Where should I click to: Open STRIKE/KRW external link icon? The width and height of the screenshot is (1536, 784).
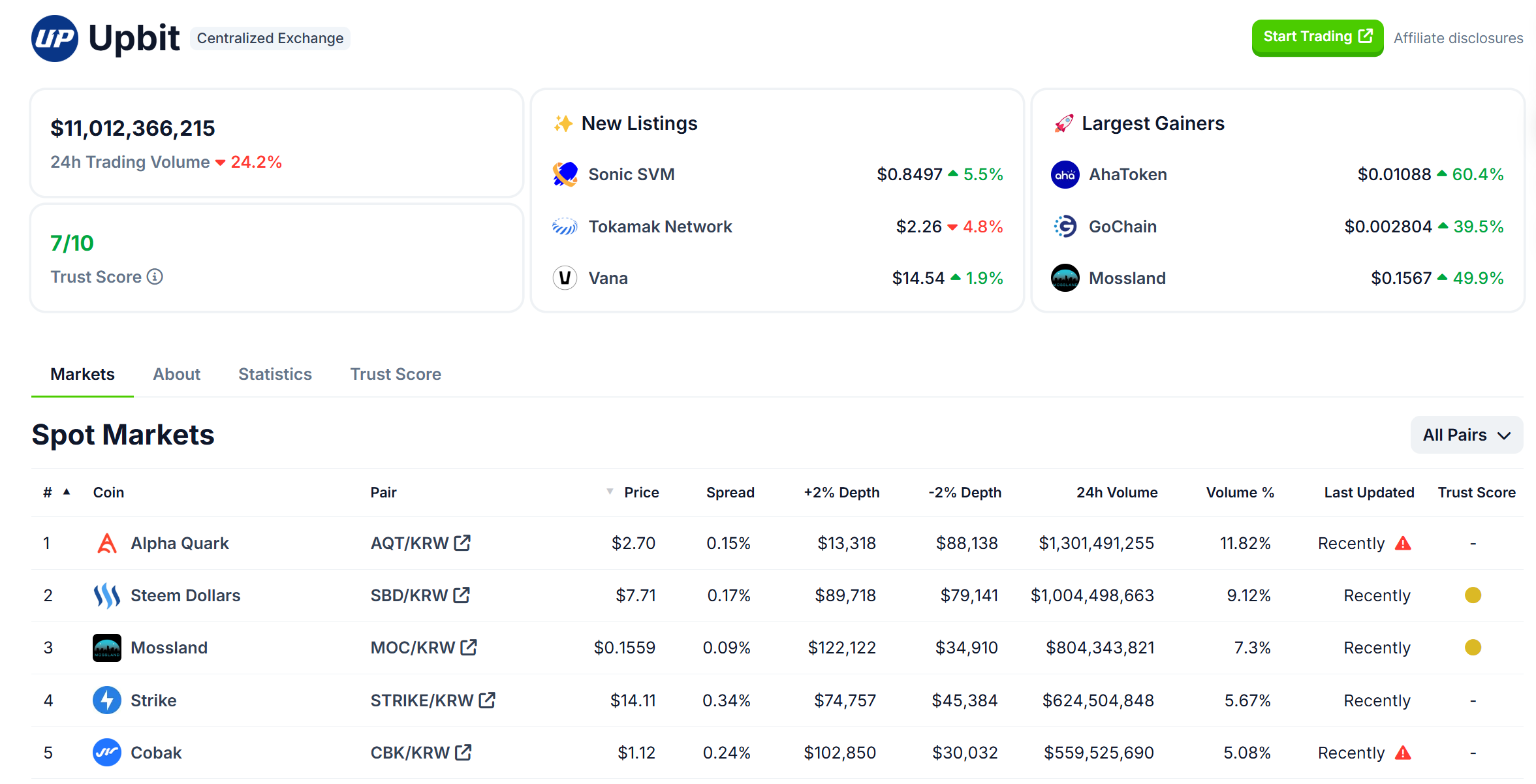click(x=487, y=700)
